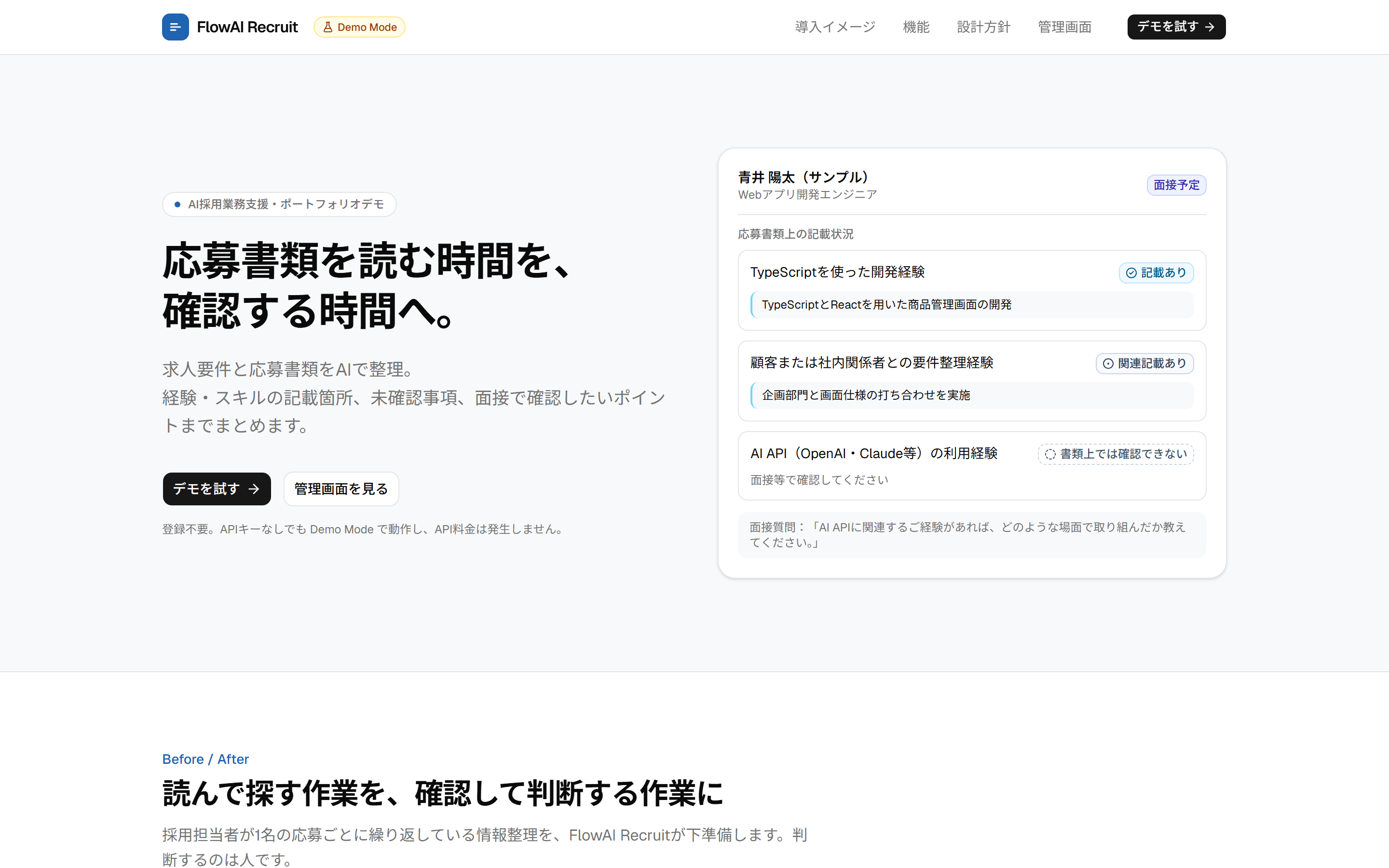Click the circle icon next to 関連記載あり
Viewport: 1389px width, 868px height.
point(1108,364)
